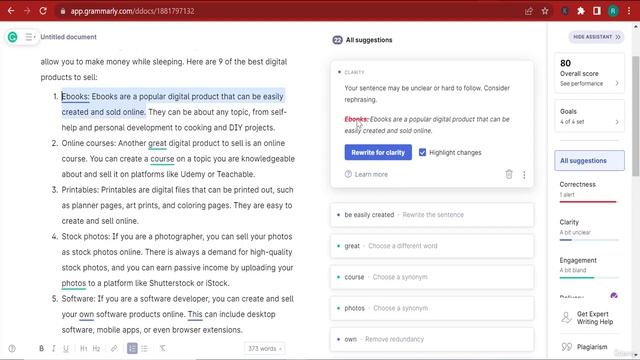Screen dimensions: 640x360
Task: Click underlined word 'This' in item 5
Action: [x=195, y=314]
